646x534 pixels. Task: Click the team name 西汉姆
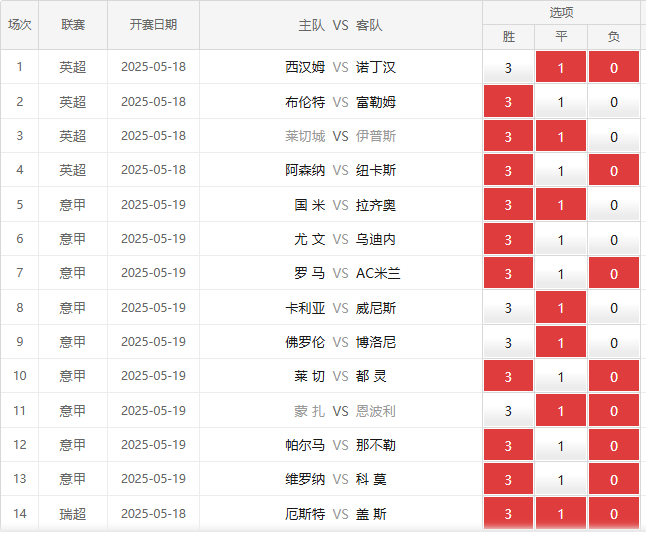pos(305,67)
